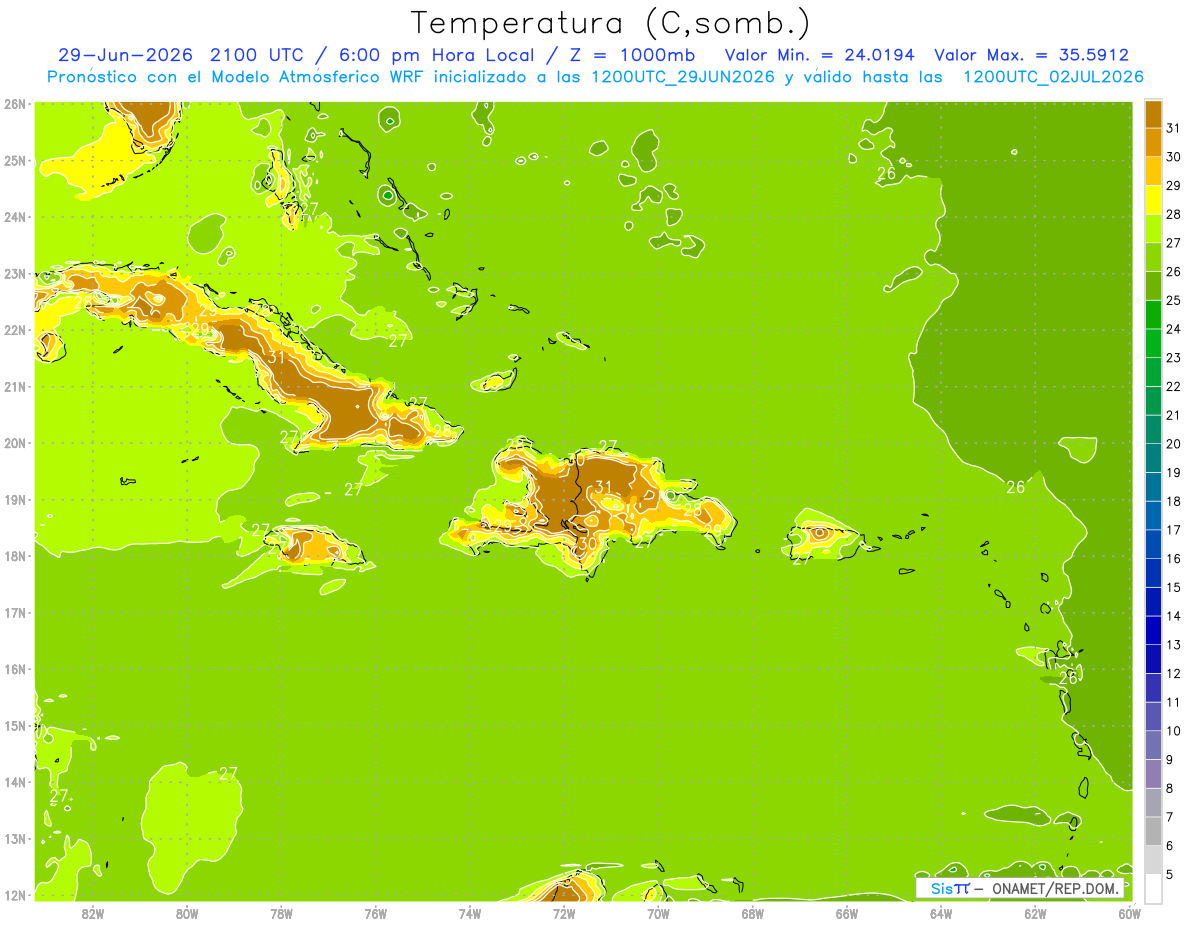Click the '78W' longitude axis label
The height and width of the screenshot is (927, 1200).
281,913
